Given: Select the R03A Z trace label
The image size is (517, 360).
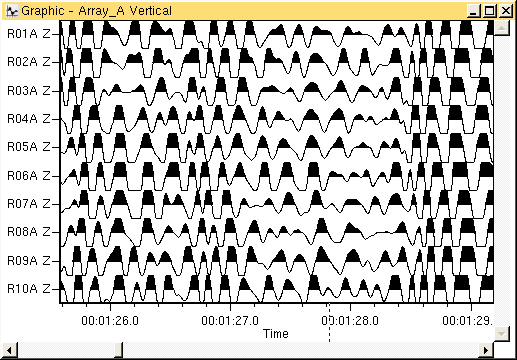Looking at the screenshot, I should pos(29,90).
